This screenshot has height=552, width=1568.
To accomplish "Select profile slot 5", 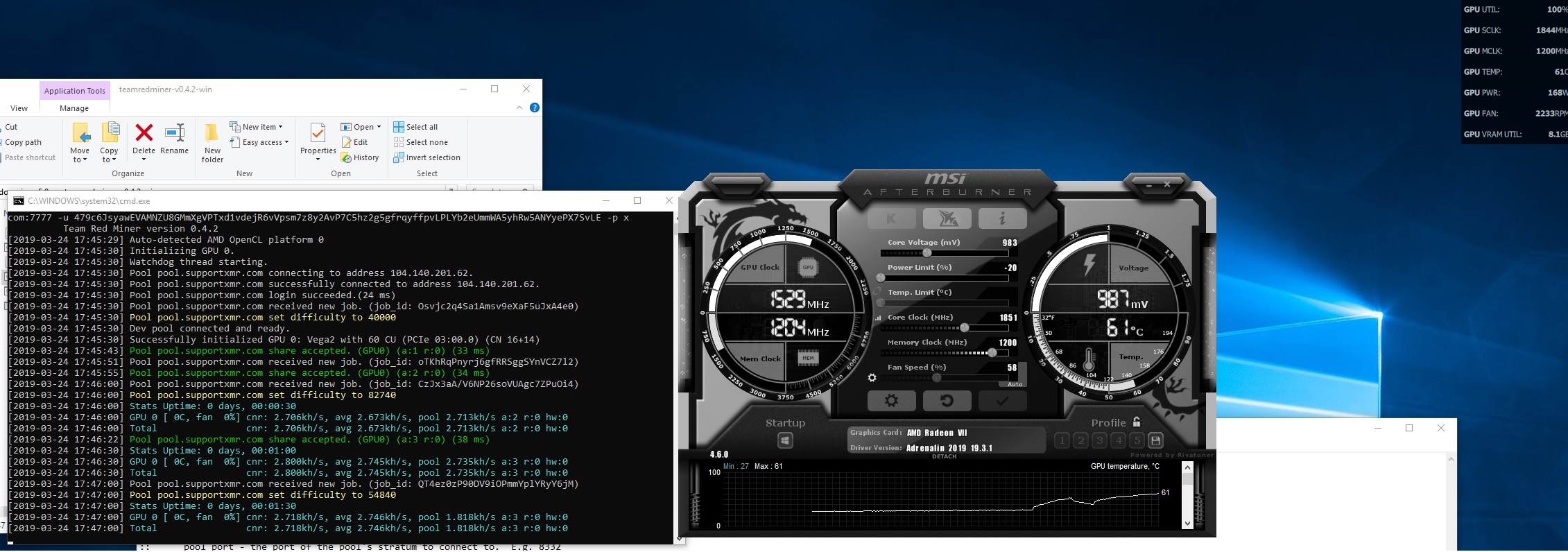I will pyautogui.click(x=1137, y=440).
